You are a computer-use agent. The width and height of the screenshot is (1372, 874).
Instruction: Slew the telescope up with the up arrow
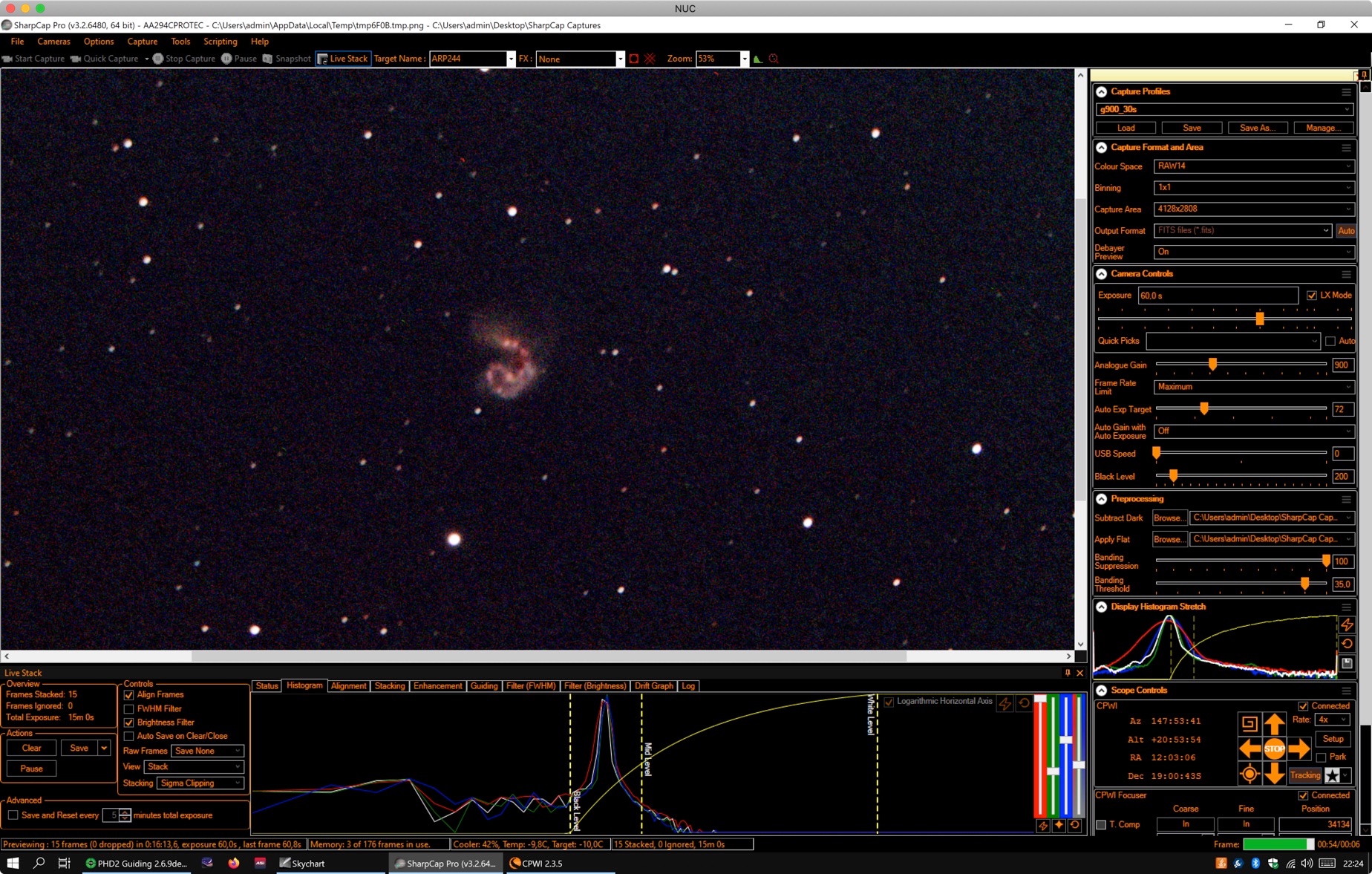tap(1275, 723)
